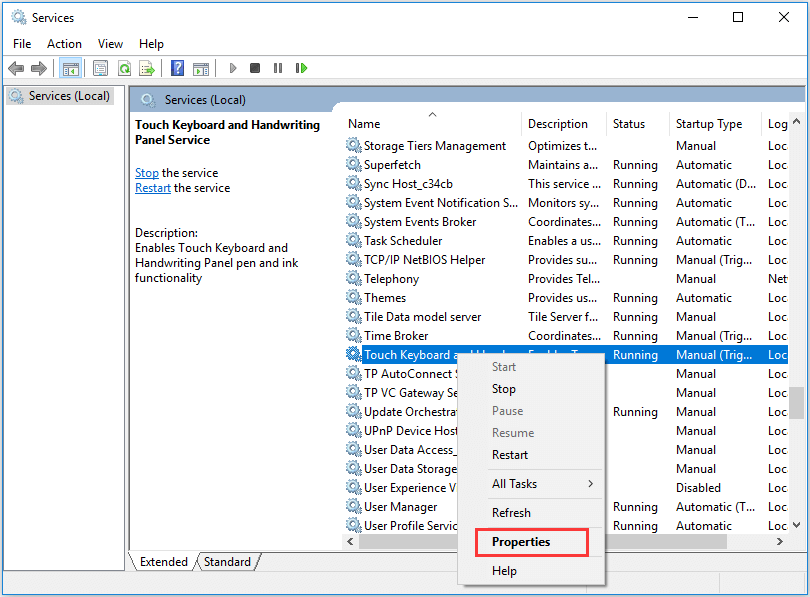Image resolution: width=810 pixels, height=597 pixels.
Task: Sort by the Description column header
Action: [564, 124]
